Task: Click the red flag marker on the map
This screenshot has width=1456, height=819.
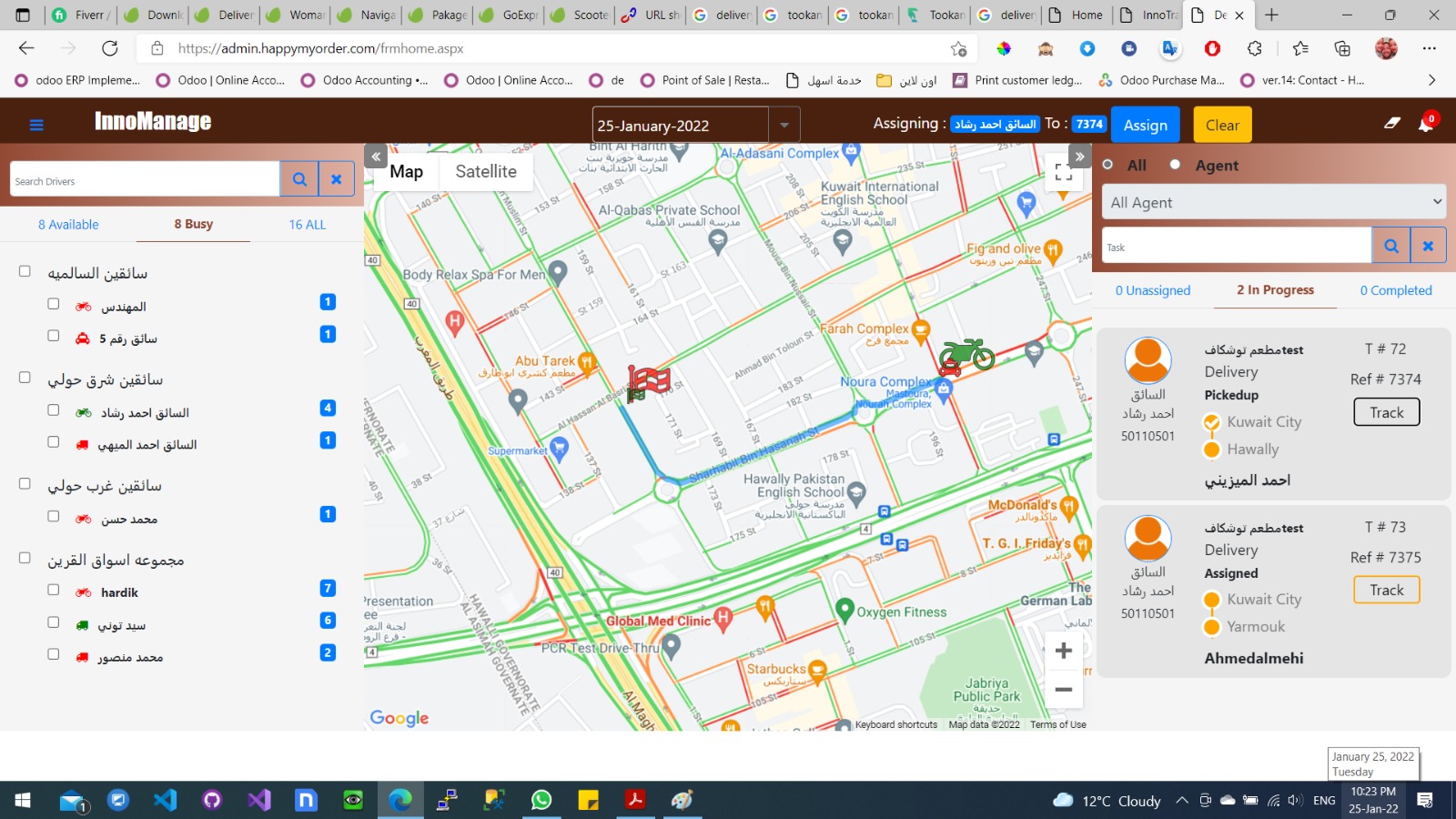Action: click(x=648, y=382)
